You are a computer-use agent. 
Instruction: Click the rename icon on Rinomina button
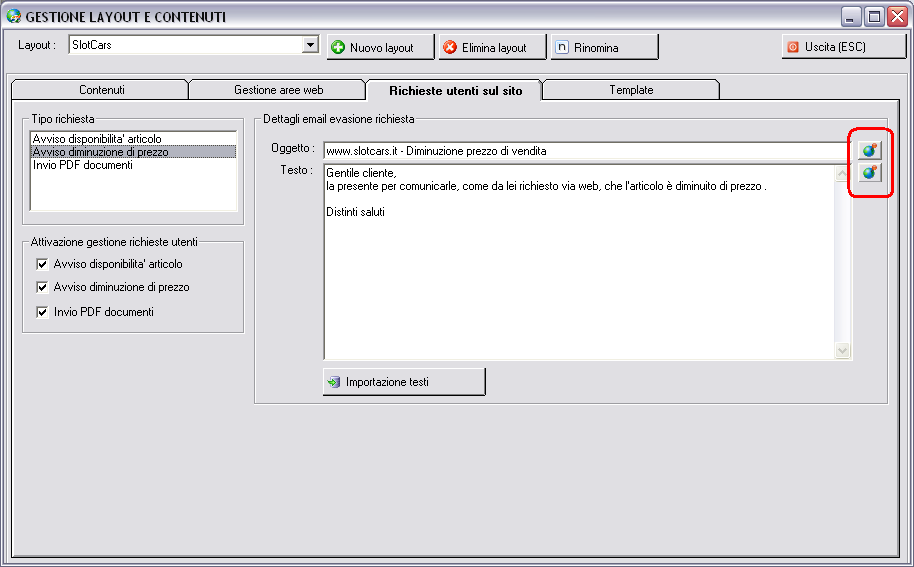[x=562, y=47]
